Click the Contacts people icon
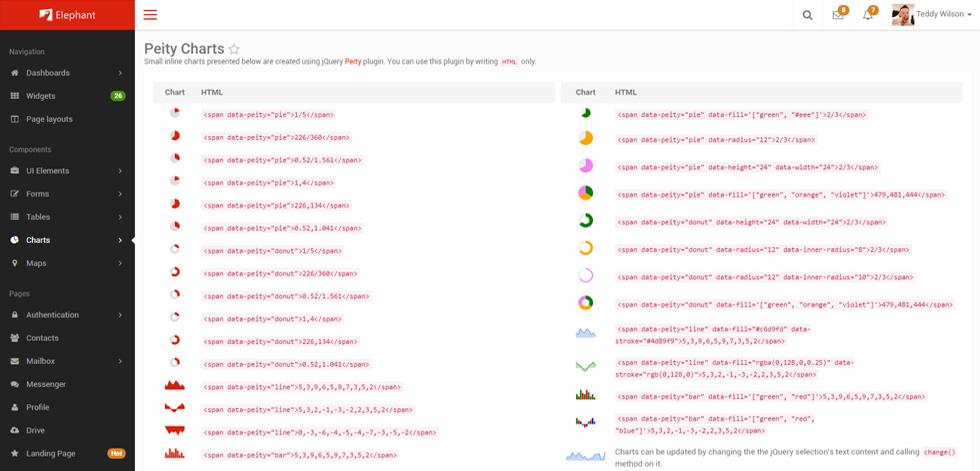This screenshot has width=980, height=471. (15, 338)
